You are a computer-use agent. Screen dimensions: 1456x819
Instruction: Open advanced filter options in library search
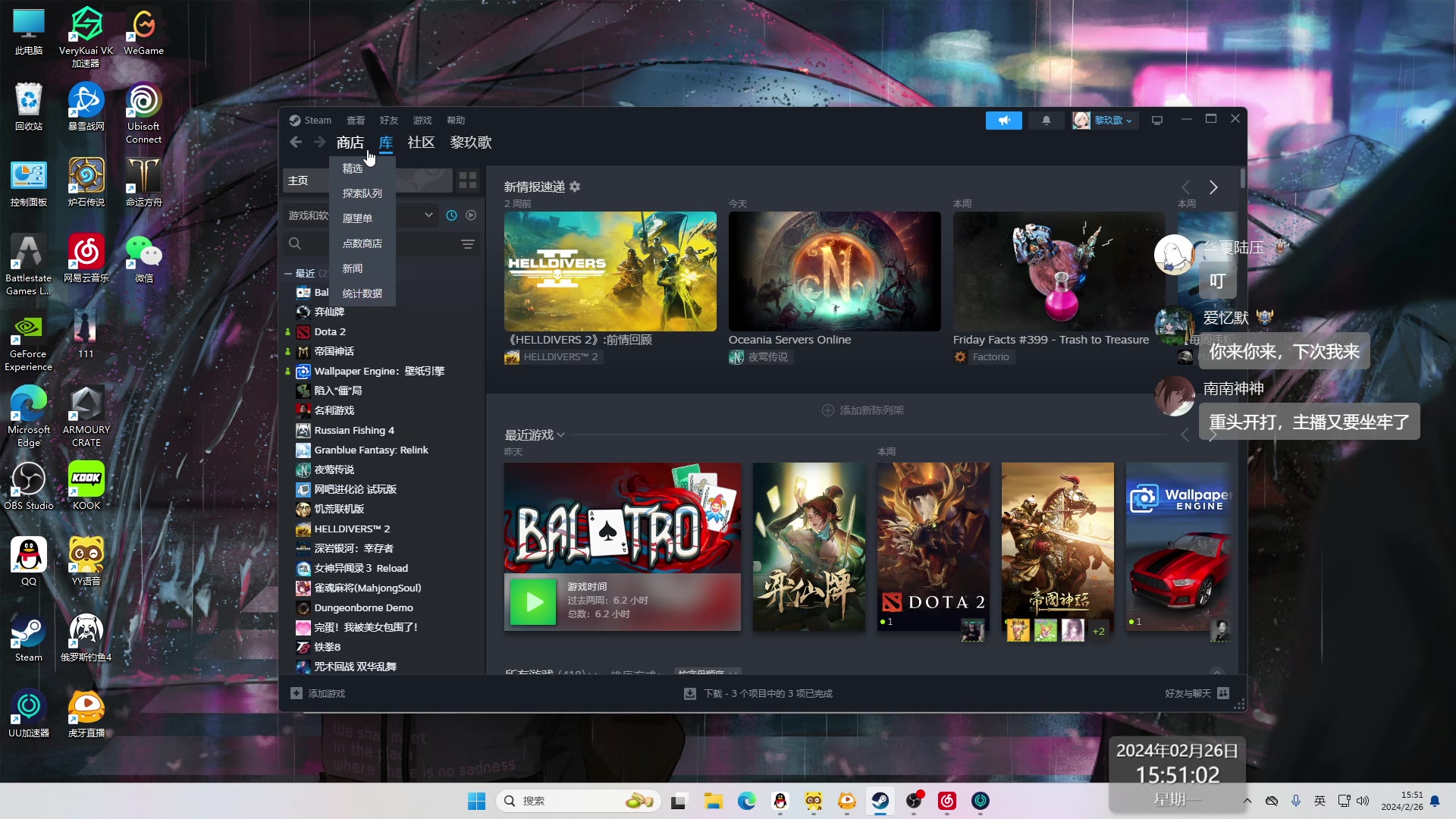click(x=468, y=244)
